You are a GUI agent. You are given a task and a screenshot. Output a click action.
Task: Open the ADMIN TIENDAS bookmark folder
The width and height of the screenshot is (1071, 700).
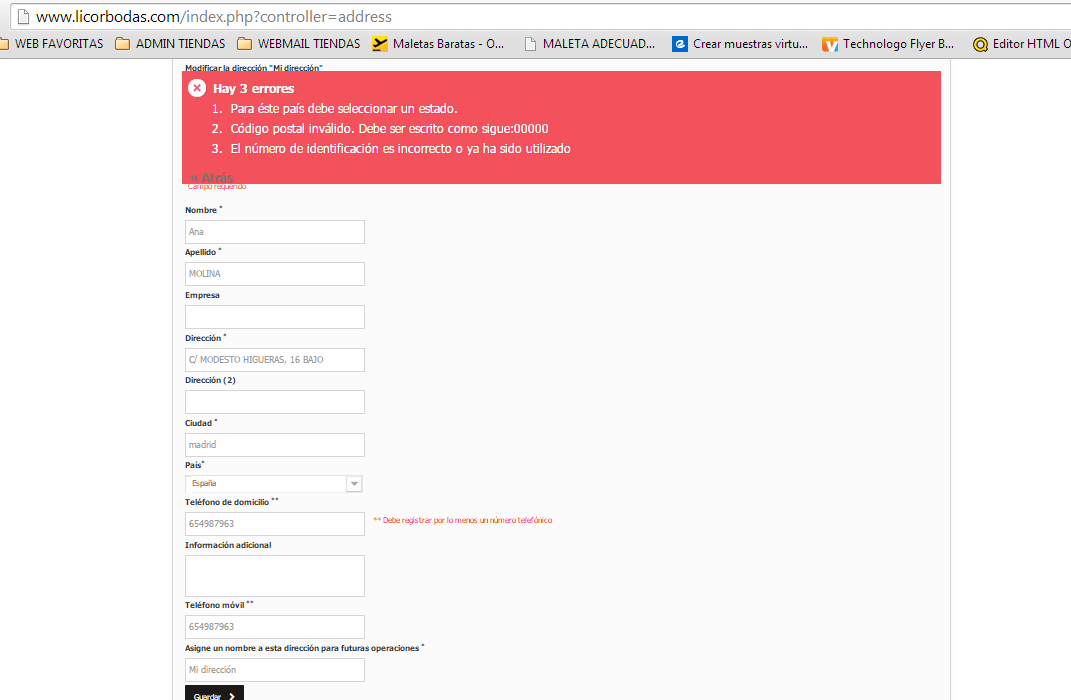coord(170,44)
